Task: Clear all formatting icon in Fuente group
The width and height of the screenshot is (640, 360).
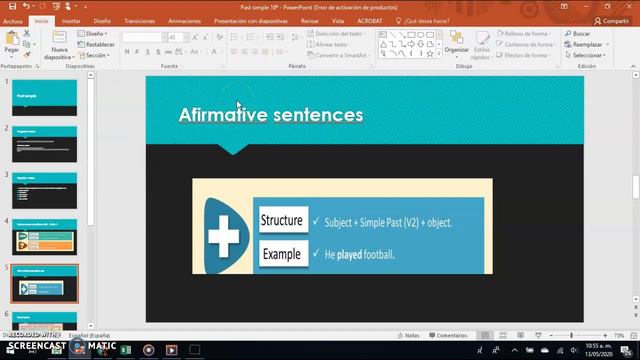Action: pyautogui.click(x=220, y=38)
